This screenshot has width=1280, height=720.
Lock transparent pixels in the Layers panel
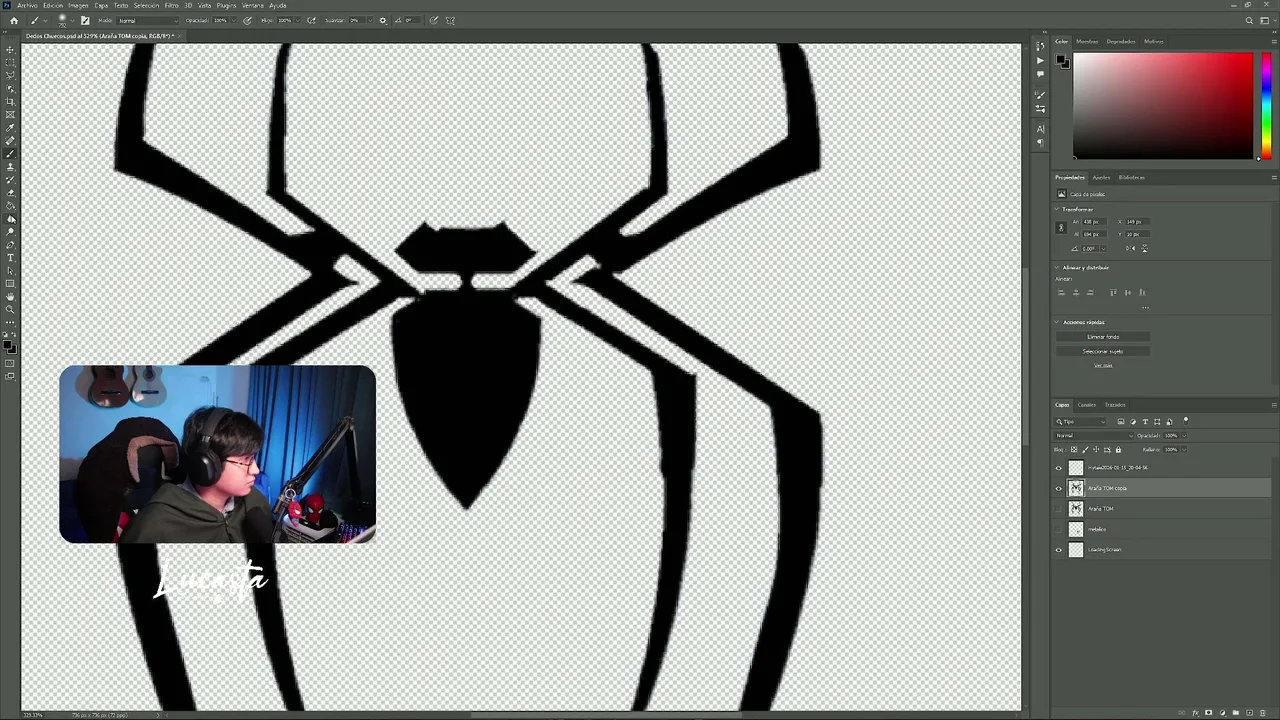[1075, 449]
